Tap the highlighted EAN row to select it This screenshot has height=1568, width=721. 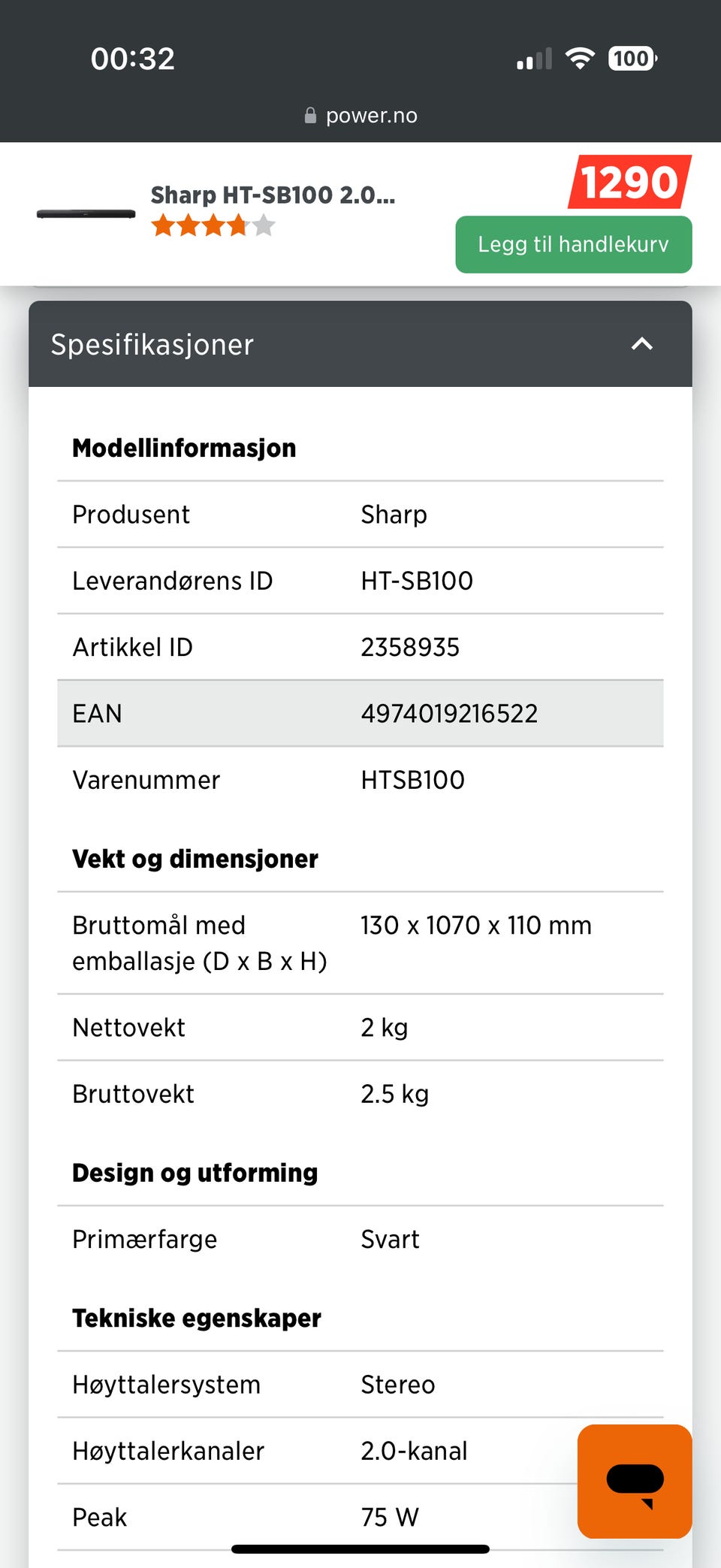(x=360, y=713)
